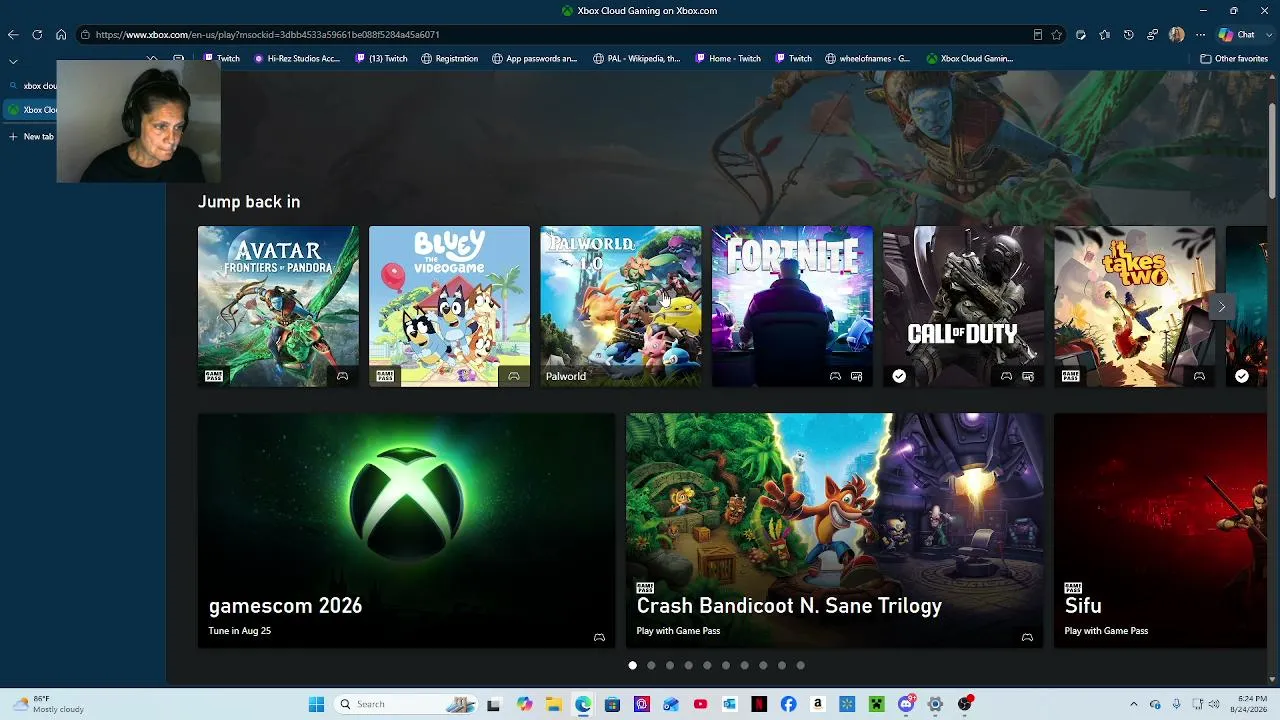Click the controller icon on the Crash Bandicoot banner
Image resolution: width=1280 pixels, height=720 pixels.
tap(1027, 637)
